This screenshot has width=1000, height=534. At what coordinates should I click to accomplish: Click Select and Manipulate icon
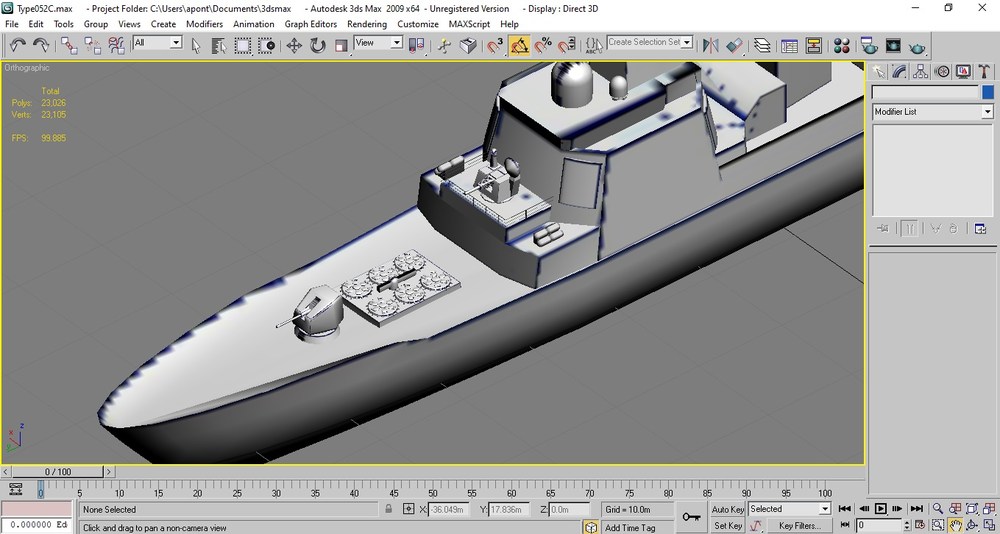click(445, 45)
